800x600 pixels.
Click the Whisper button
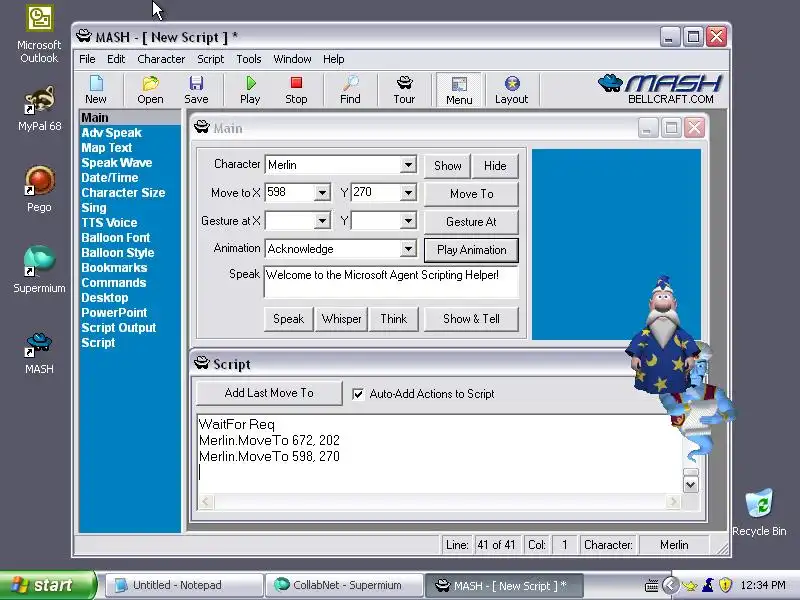point(341,319)
